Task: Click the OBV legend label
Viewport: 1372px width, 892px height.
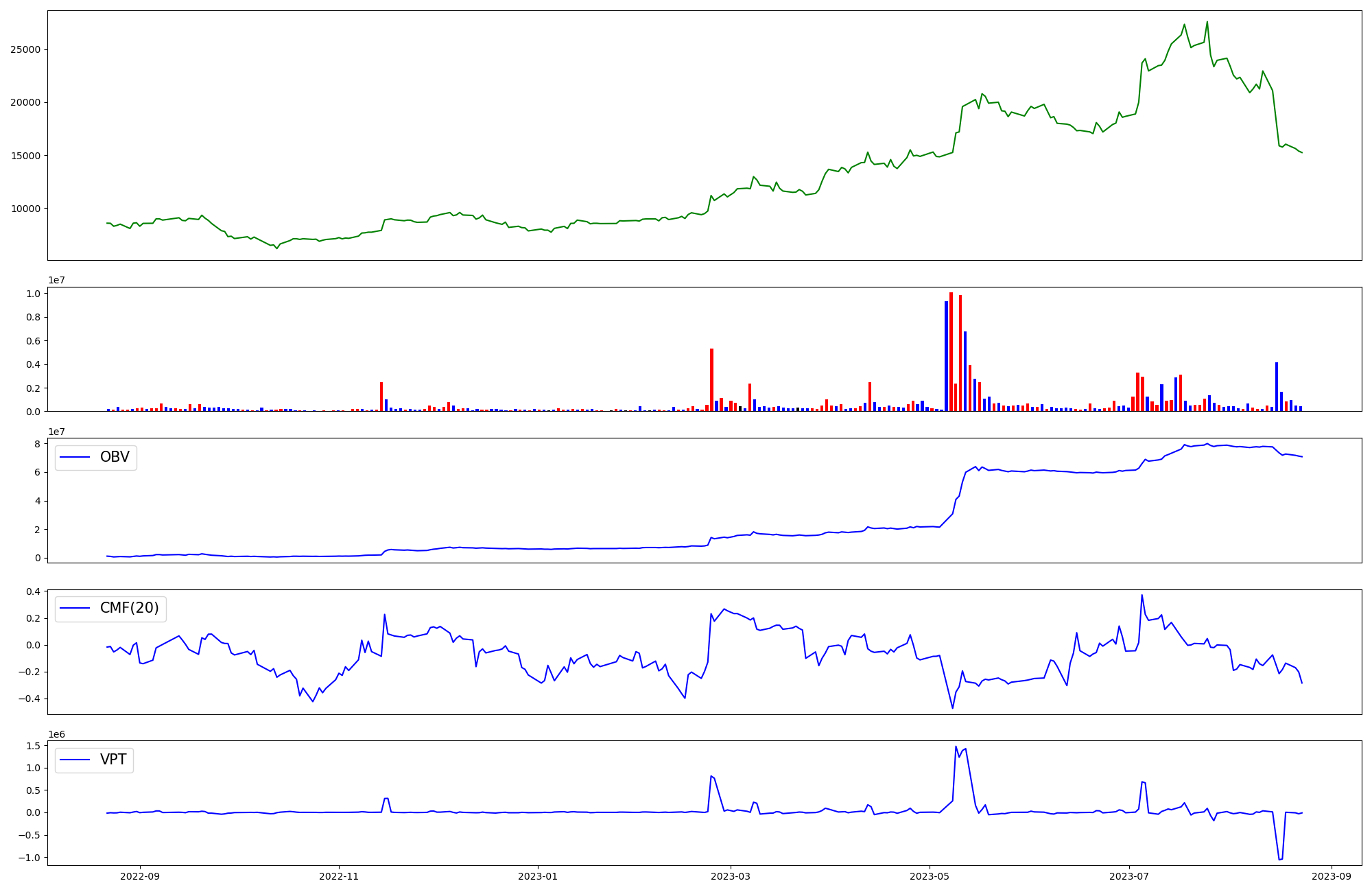Action: click(x=115, y=457)
